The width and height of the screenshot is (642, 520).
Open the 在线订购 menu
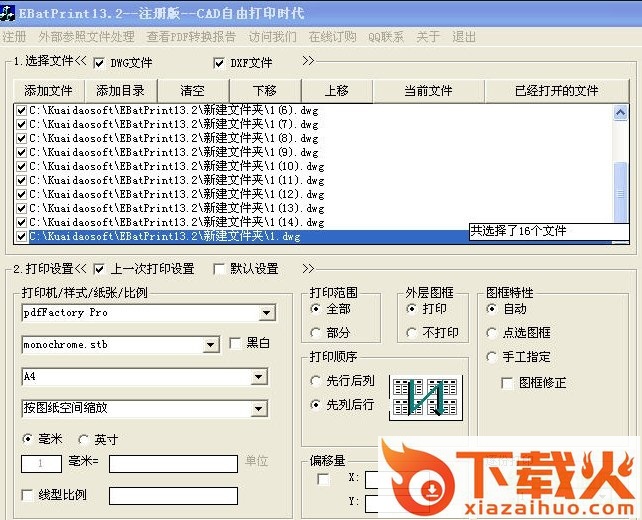[x=332, y=37]
